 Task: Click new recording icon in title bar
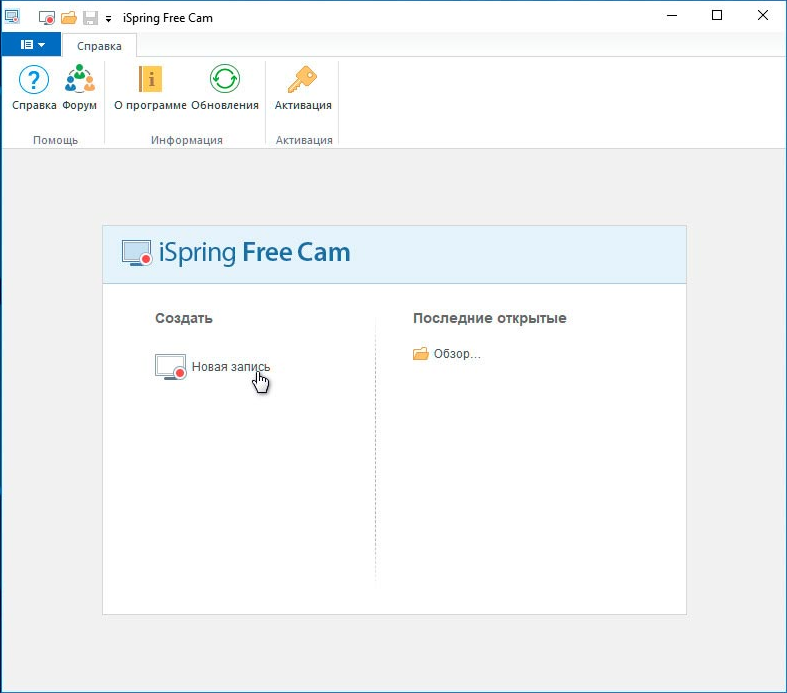tap(46, 18)
